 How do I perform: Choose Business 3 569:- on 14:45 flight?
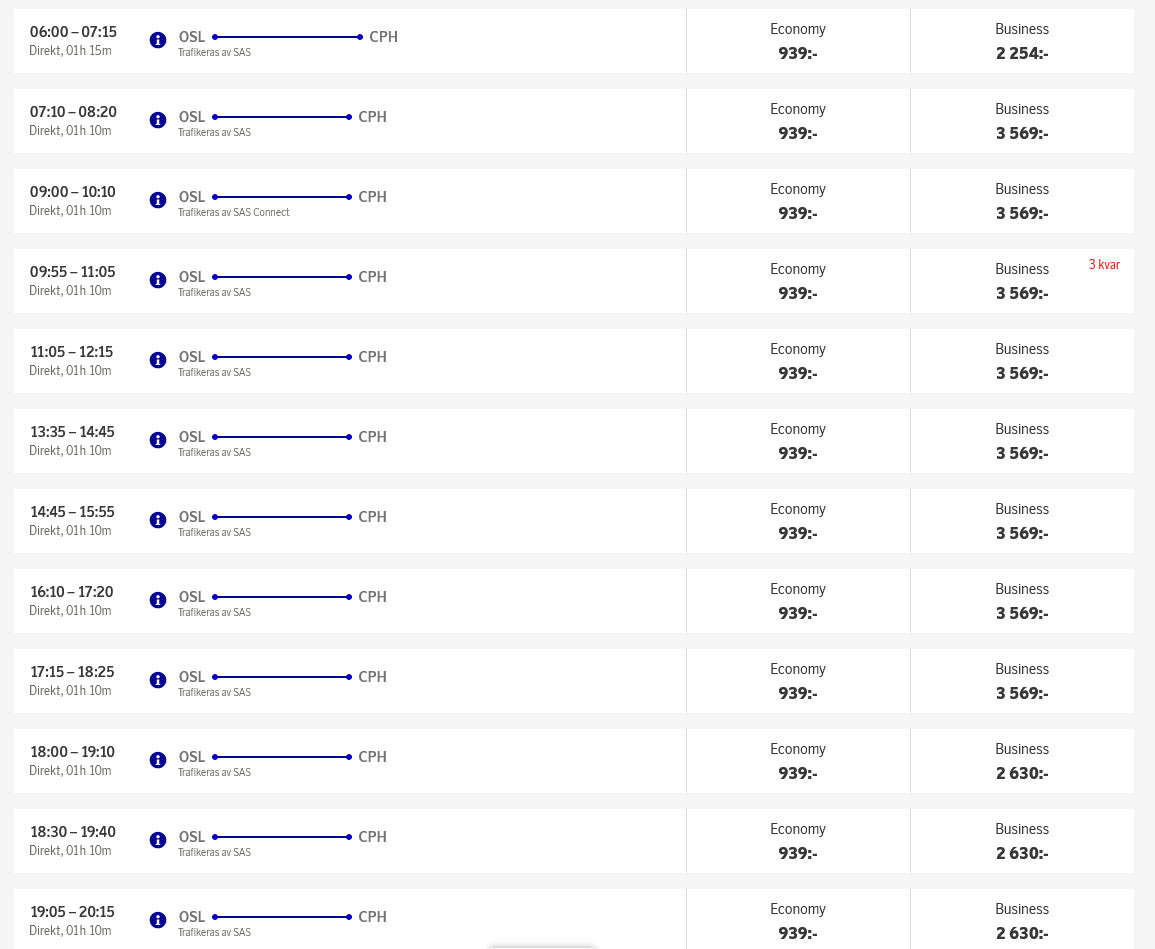click(1022, 522)
